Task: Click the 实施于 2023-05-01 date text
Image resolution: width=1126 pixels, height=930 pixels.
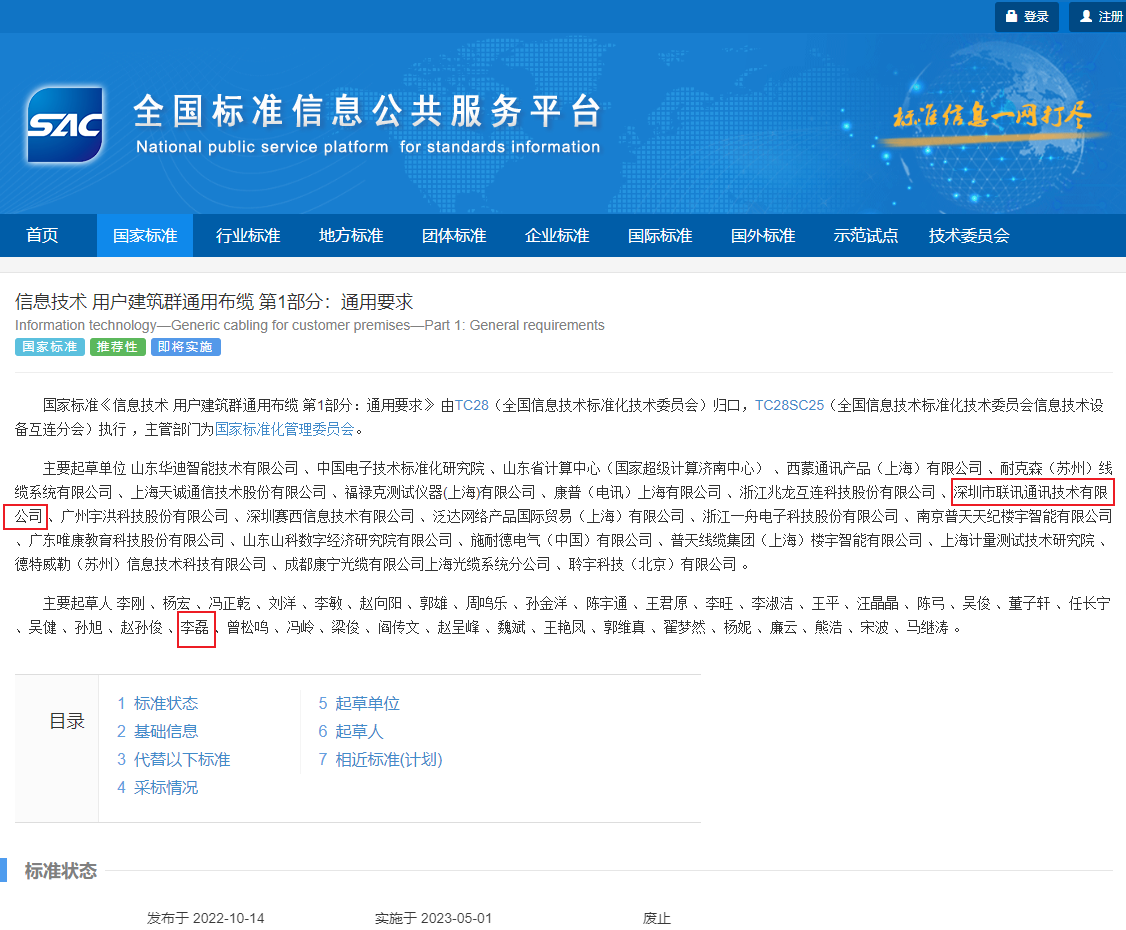Action: click(433, 919)
